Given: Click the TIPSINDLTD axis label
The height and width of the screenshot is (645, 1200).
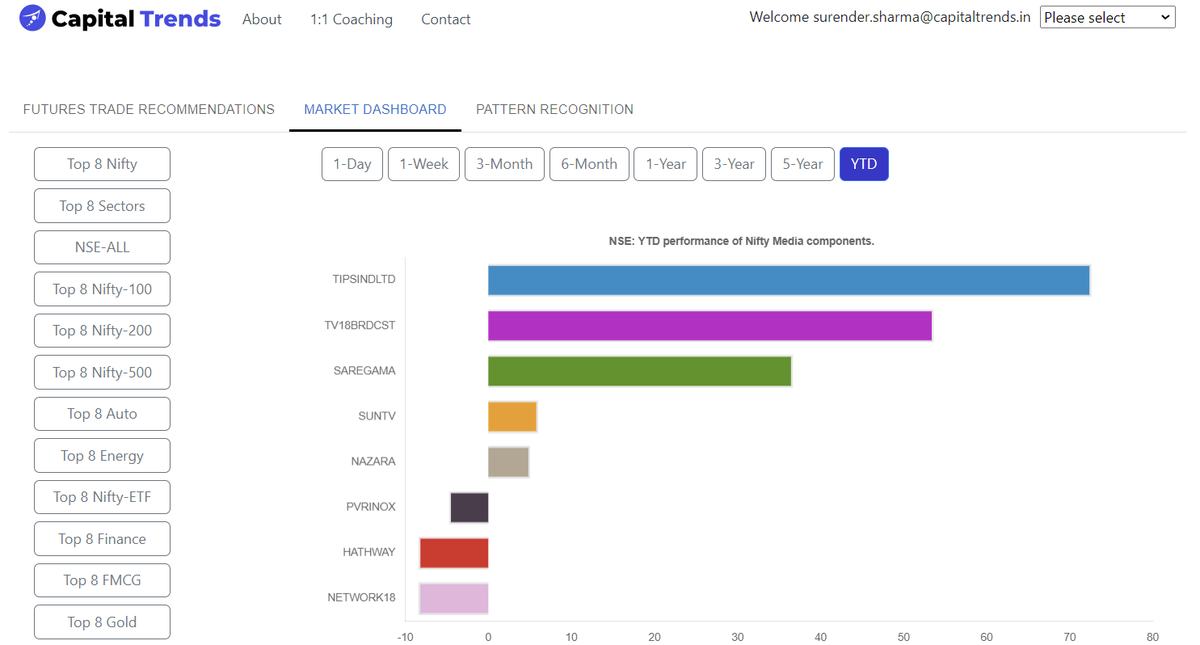Looking at the screenshot, I should (x=364, y=280).
